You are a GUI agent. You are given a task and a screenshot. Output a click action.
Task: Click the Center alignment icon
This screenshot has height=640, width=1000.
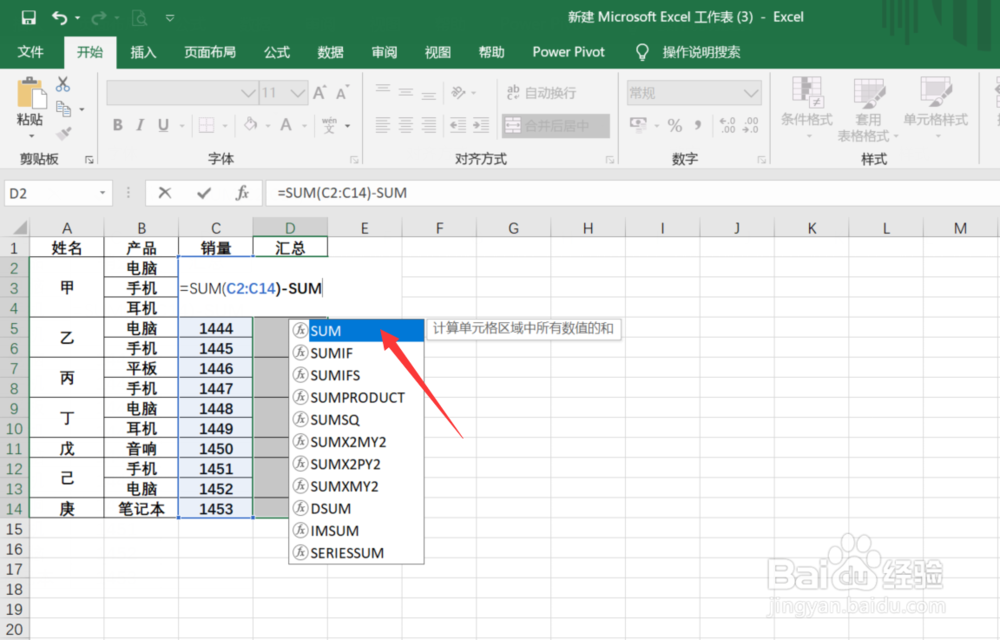coord(406,125)
